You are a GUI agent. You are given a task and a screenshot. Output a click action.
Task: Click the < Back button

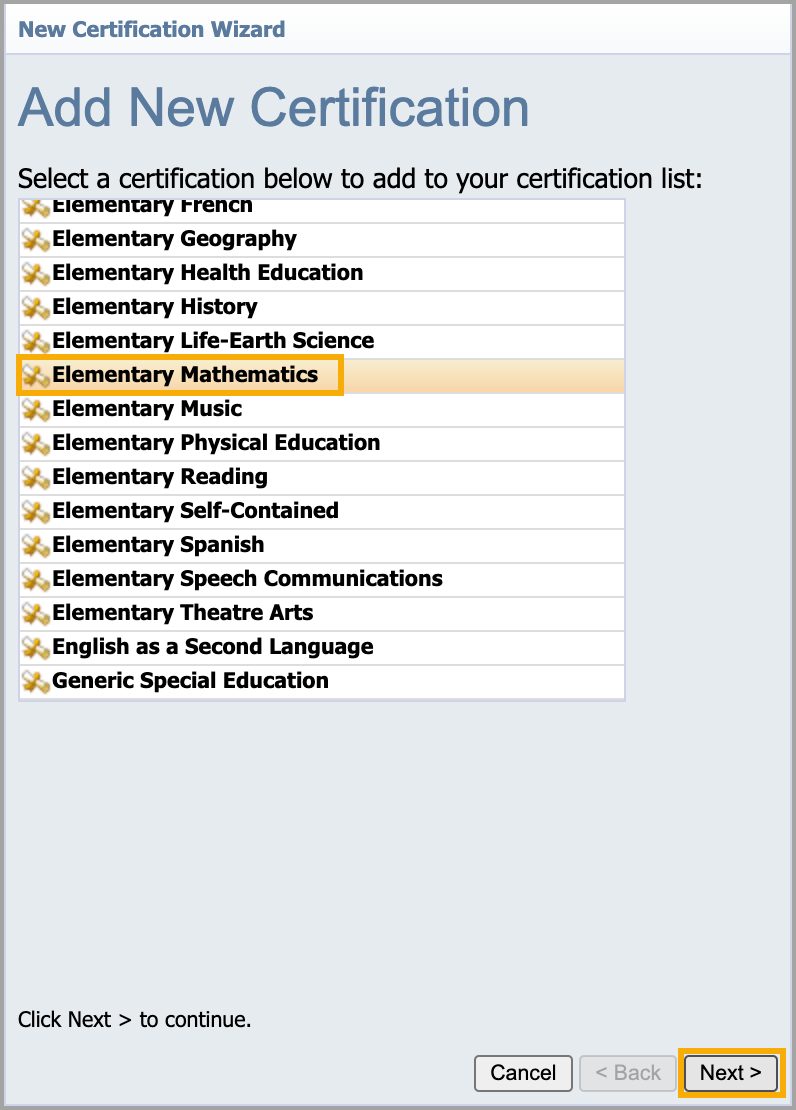tap(628, 1073)
